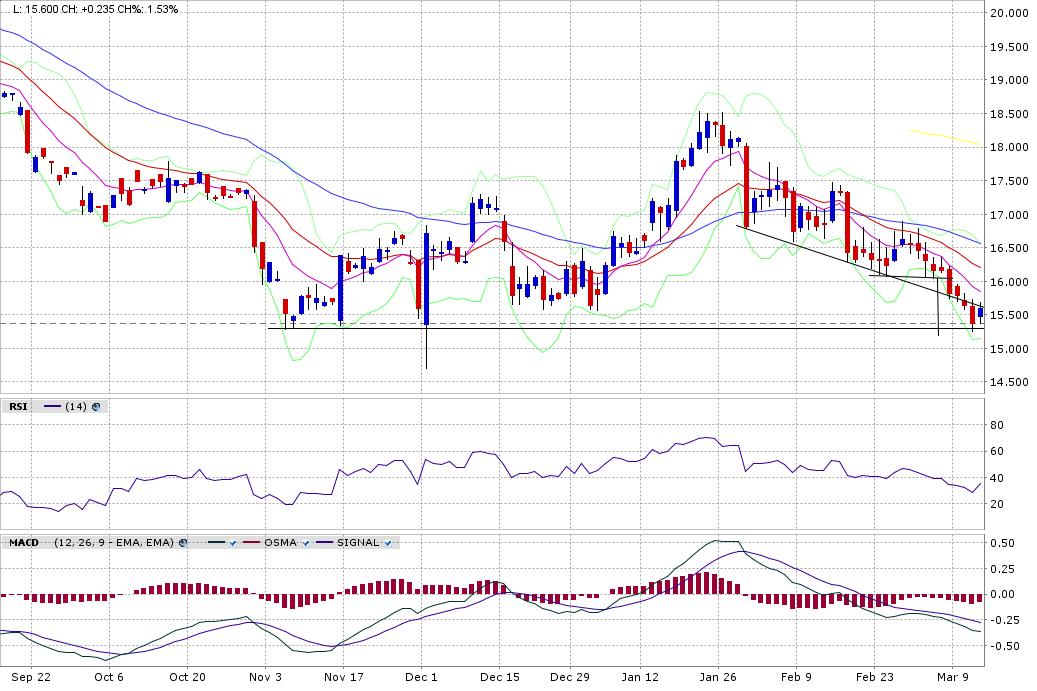Click the SIGNAL legend label
The height and width of the screenshot is (691, 1037).
coord(358,543)
